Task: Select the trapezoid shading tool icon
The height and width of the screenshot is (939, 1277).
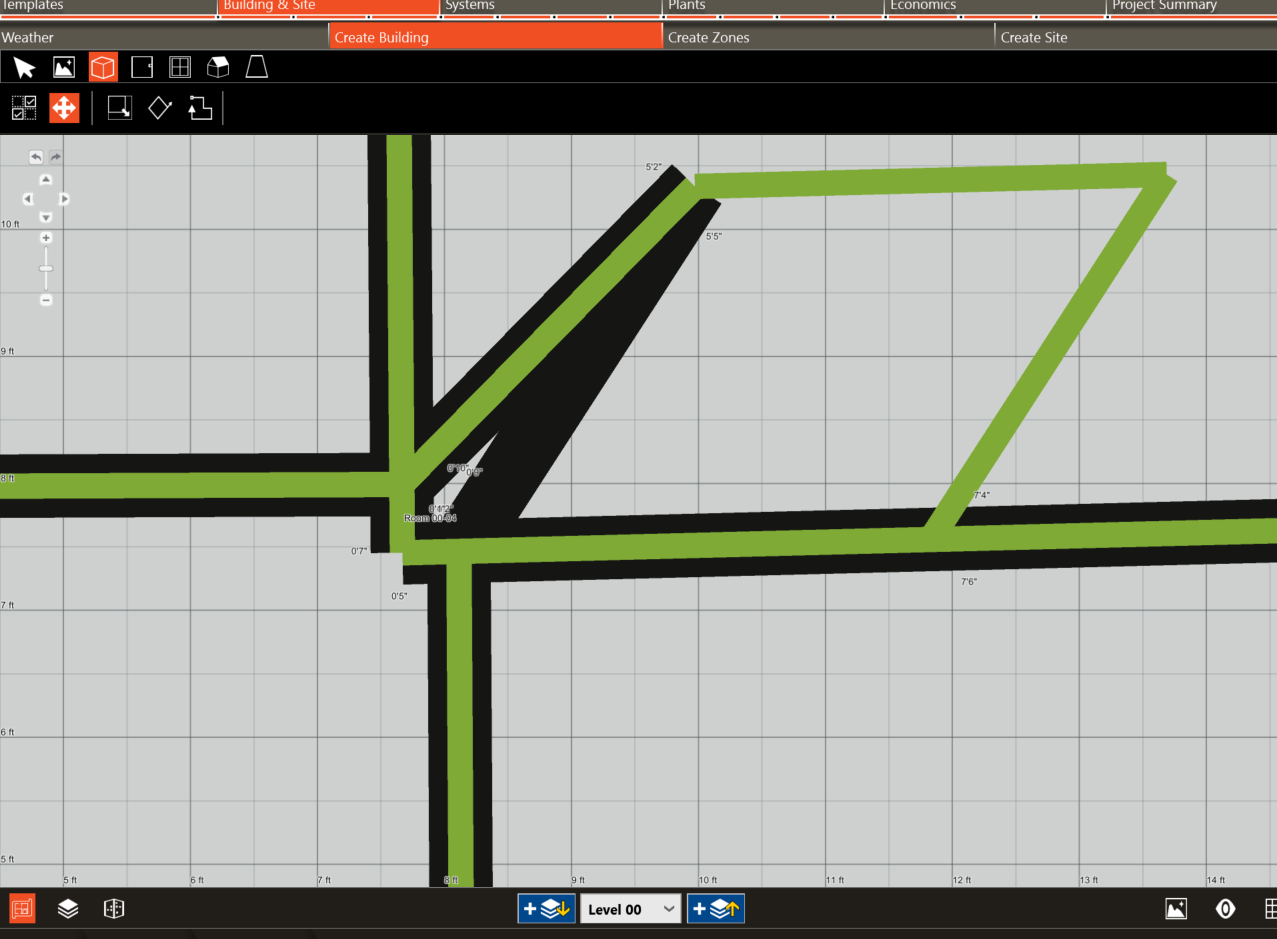Action: (x=257, y=67)
